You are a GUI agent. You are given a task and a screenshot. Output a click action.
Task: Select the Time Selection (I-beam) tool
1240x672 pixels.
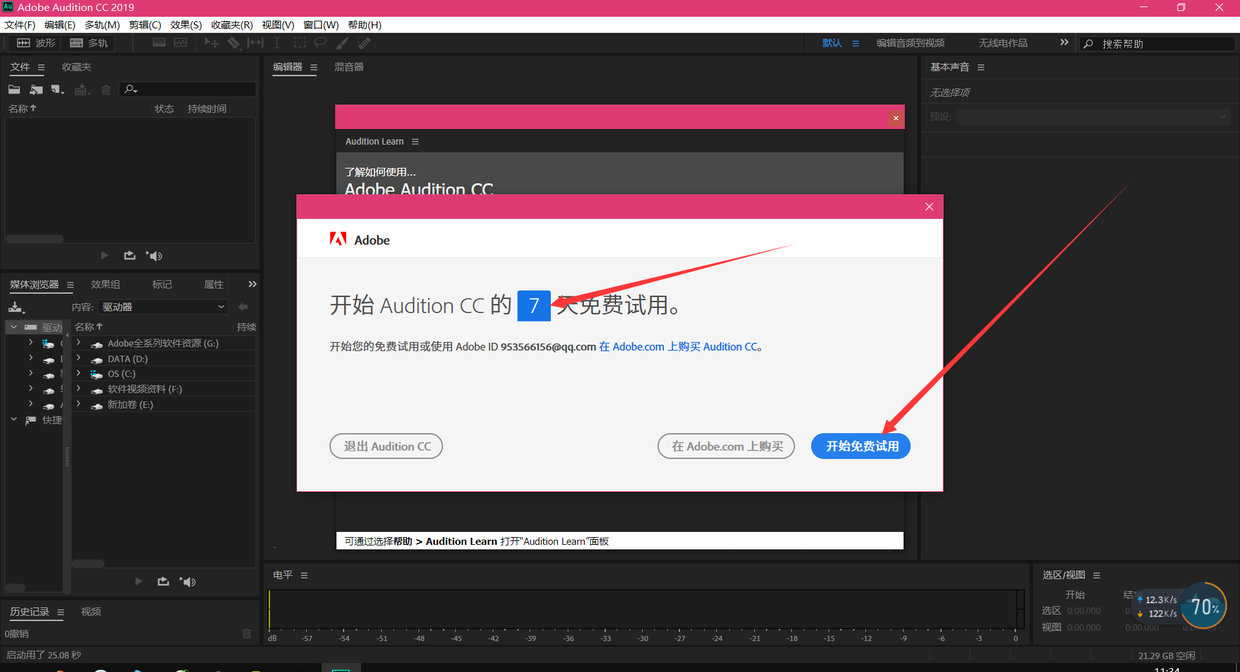pyautogui.click(x=277, y=43)
